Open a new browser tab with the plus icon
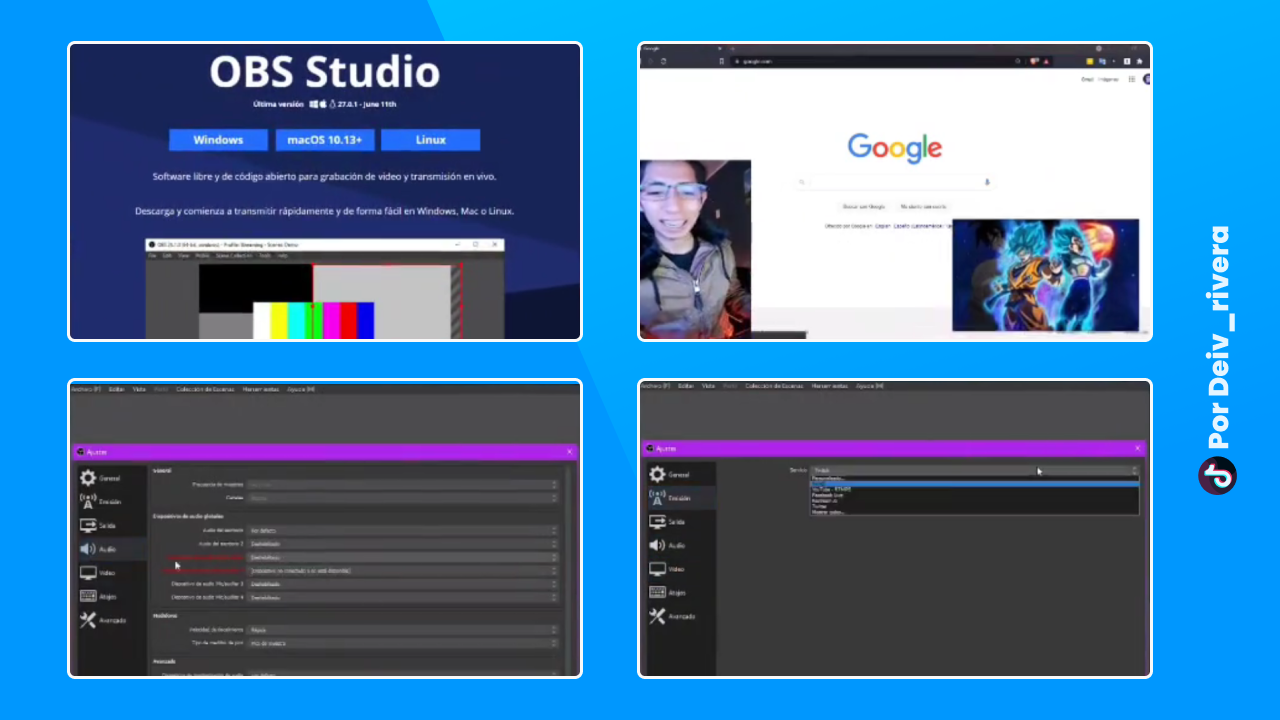Image resolution: width=1280 pixels, height=720 pixels. [x=731, y=48]
